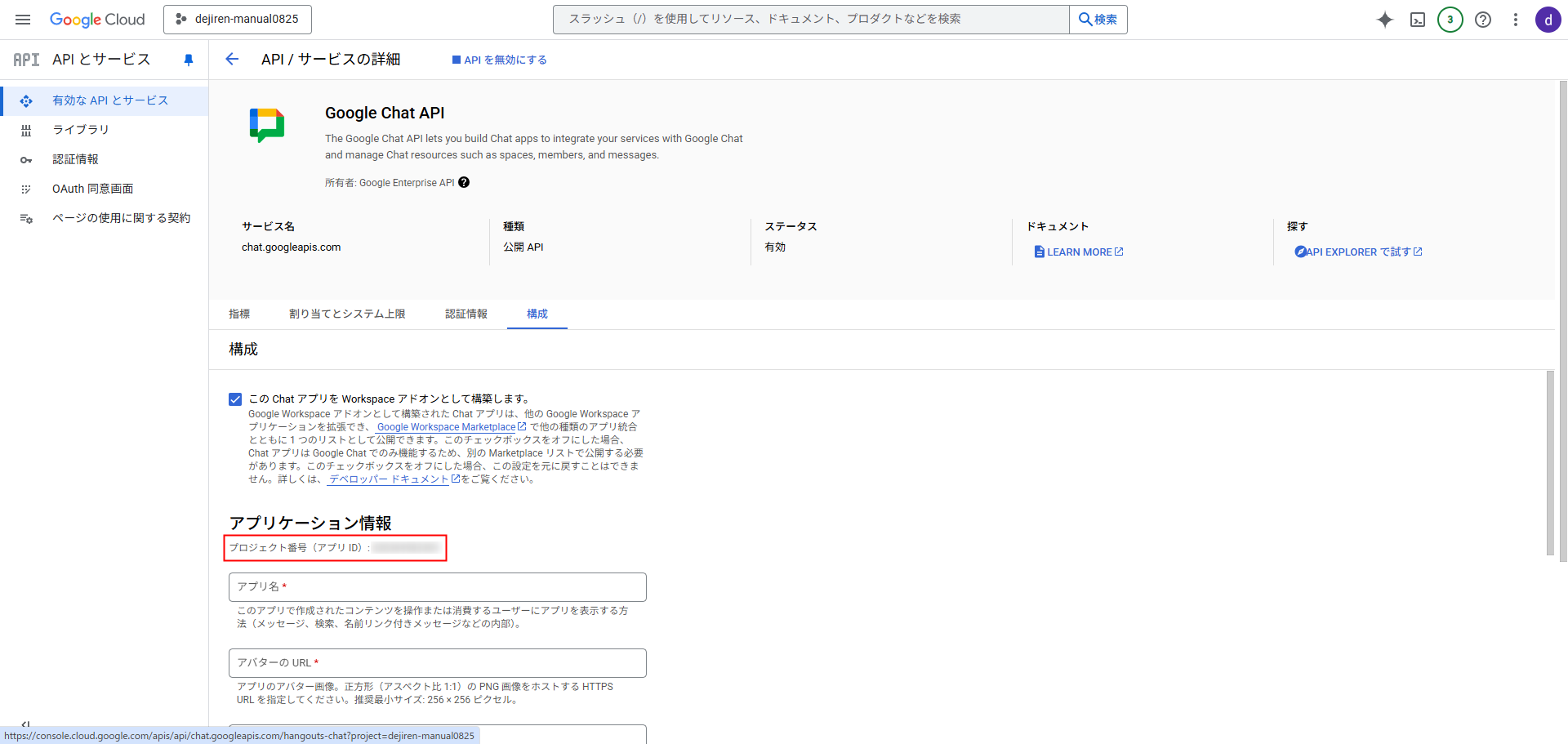The image size is (1568, 744).
Task: Click the back arrow to return
Action: tap(232, 59)
